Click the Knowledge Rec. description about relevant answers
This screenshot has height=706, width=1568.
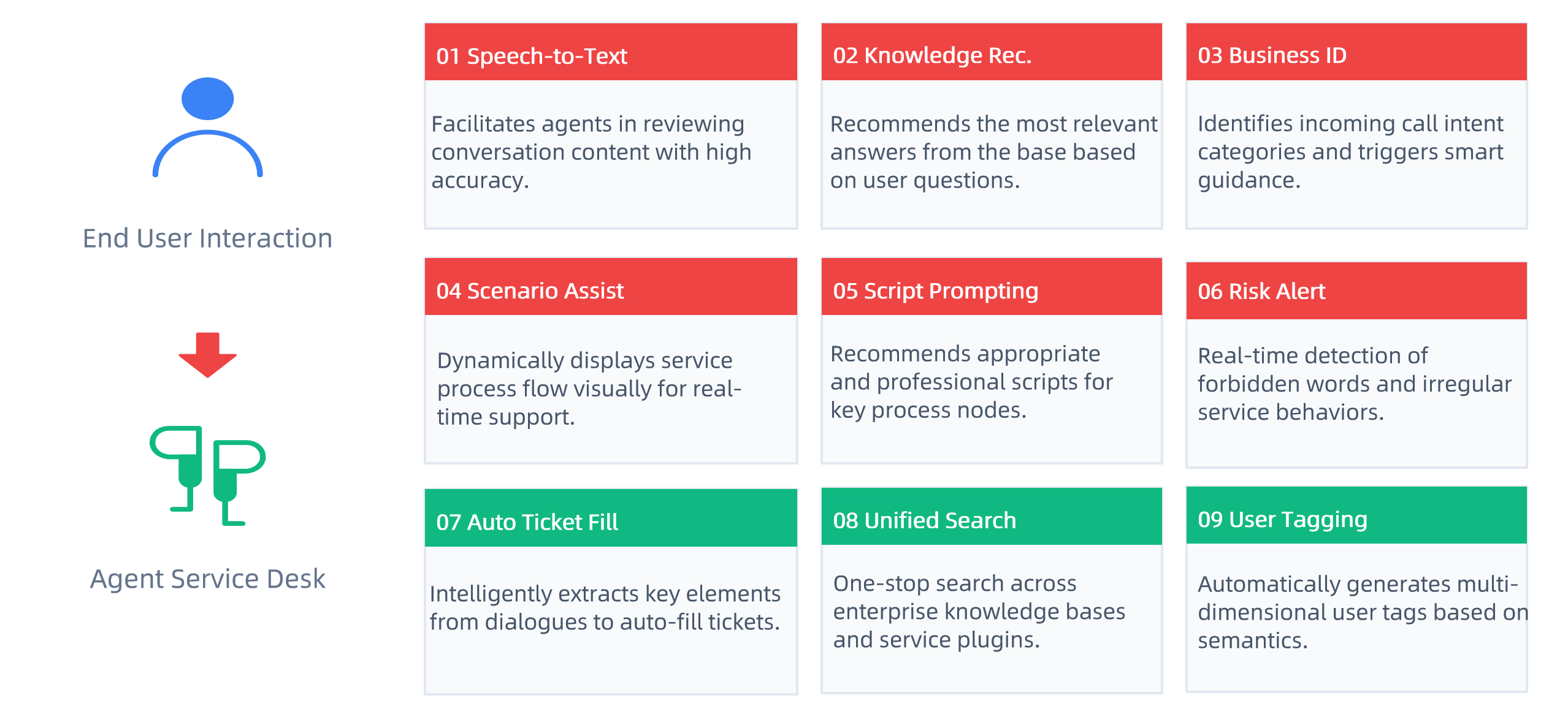pos(993,152)
